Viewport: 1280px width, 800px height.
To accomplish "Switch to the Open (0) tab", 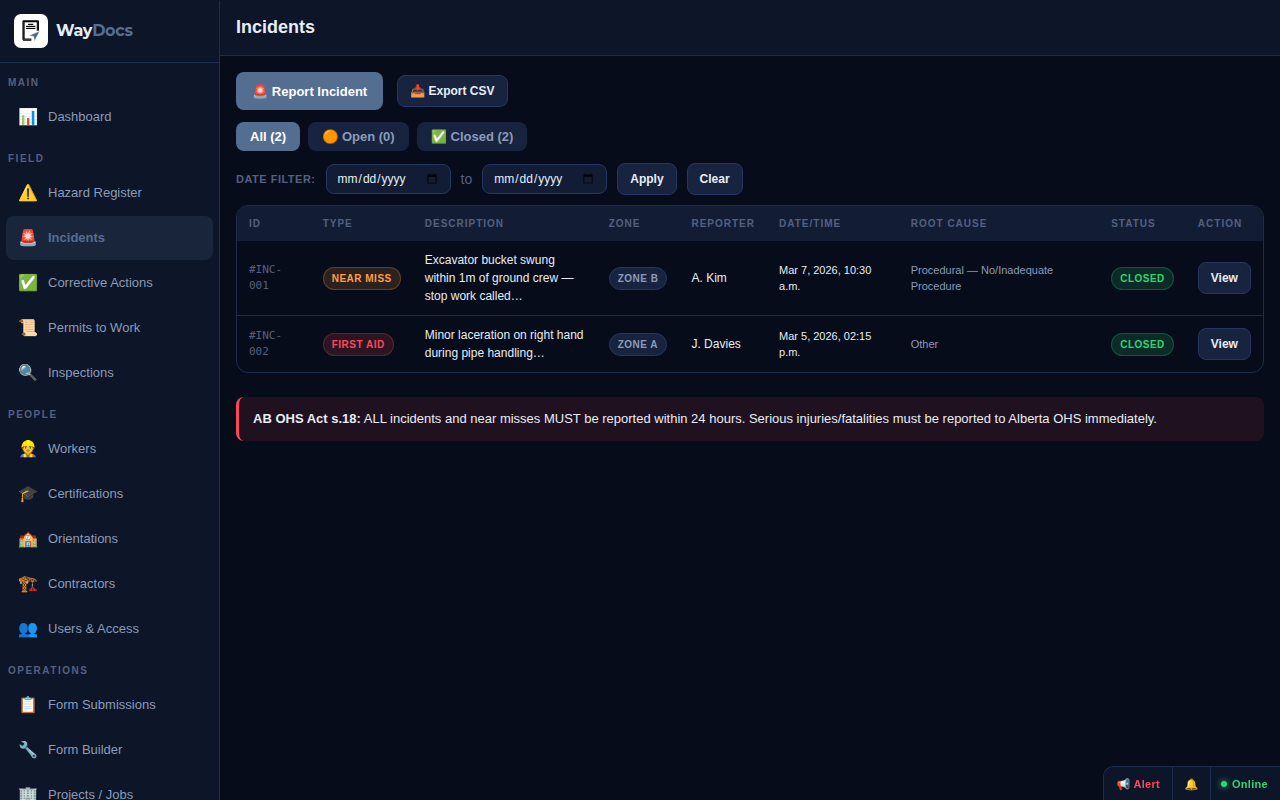I will pos(358,137).
